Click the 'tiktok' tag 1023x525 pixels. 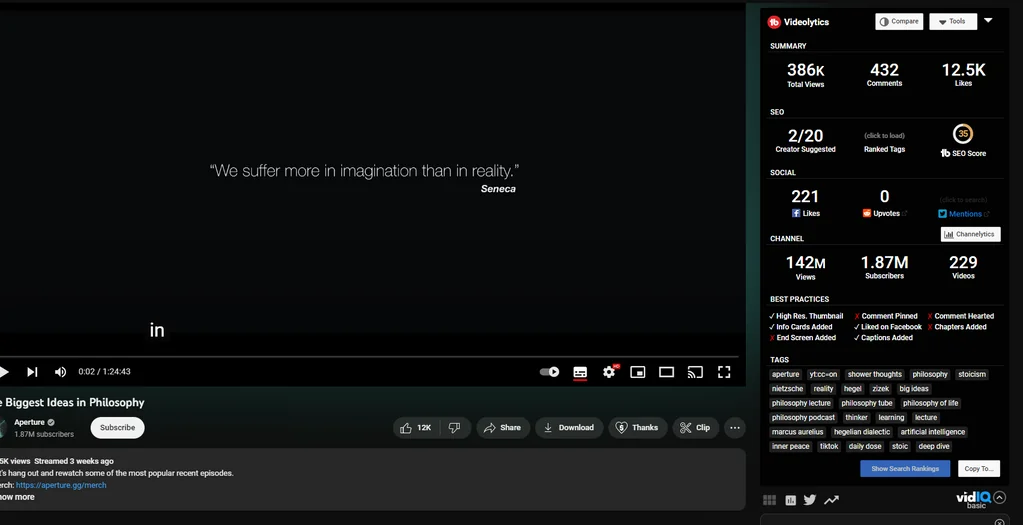pyautogui.click(x=829, y=446)
